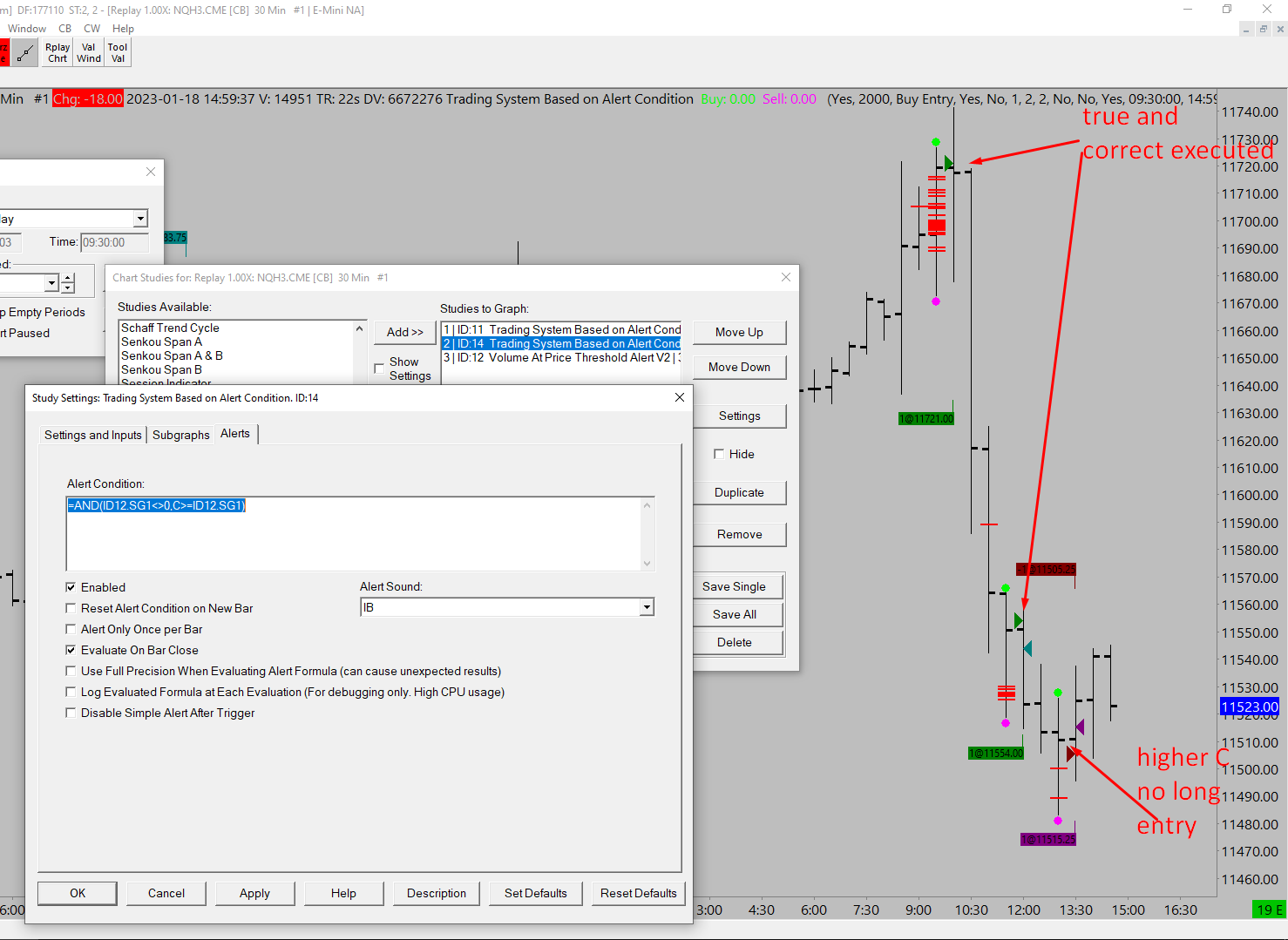Click the Tool Val toolbar button
Screen dimensions: 1288x940
[x=118, y=53]
